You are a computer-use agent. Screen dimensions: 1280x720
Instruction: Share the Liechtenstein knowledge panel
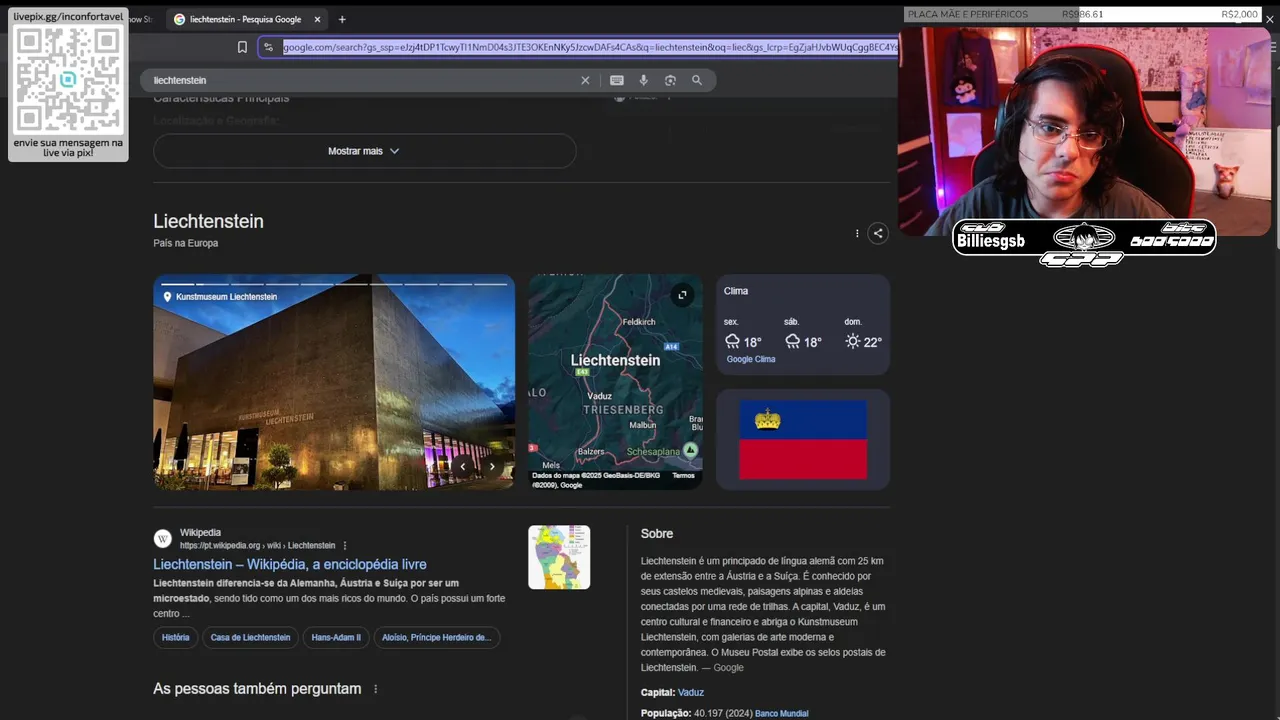click(877, 233)
